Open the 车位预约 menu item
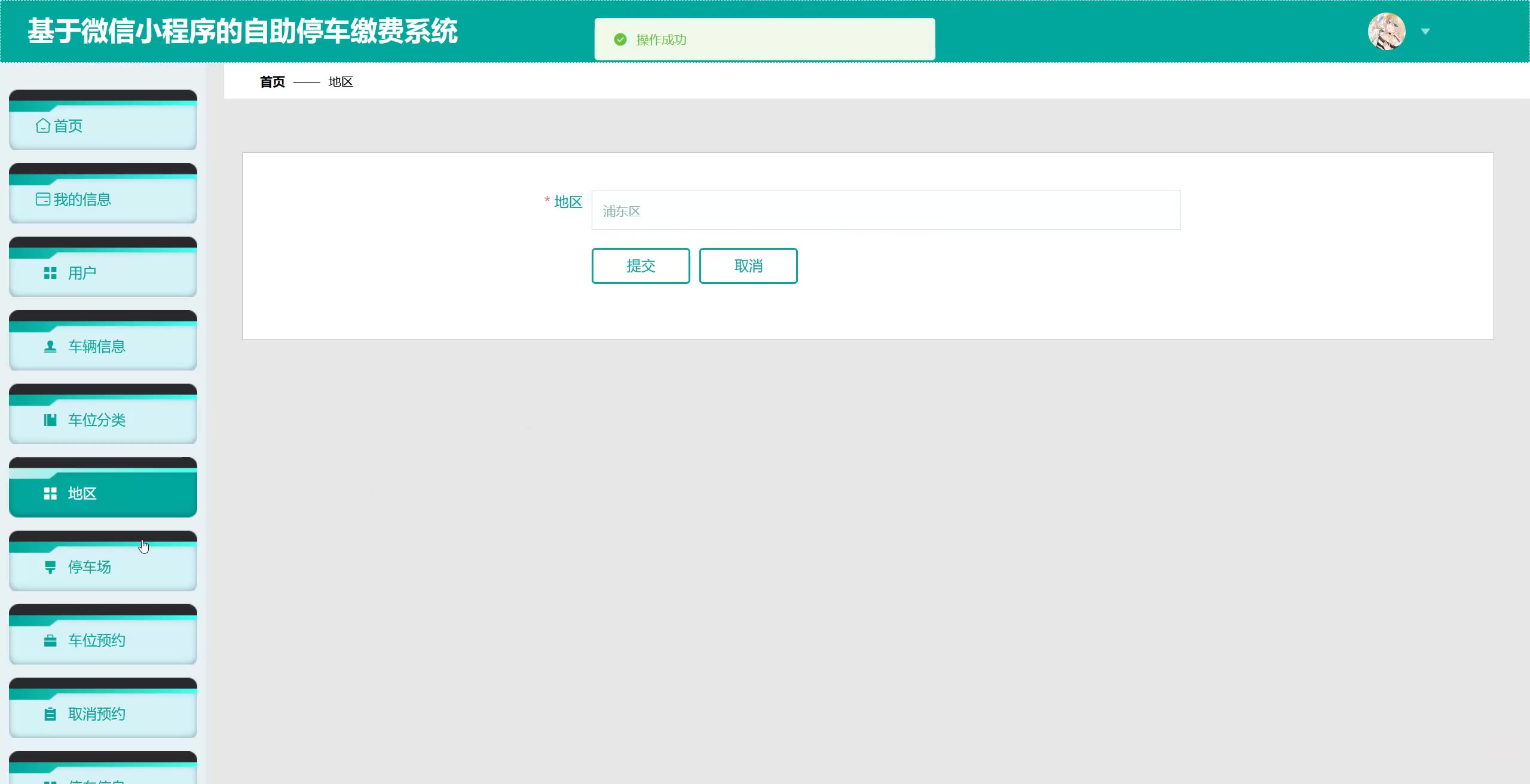The width and height of the screenshot is (1530, 784). [97, 641]
